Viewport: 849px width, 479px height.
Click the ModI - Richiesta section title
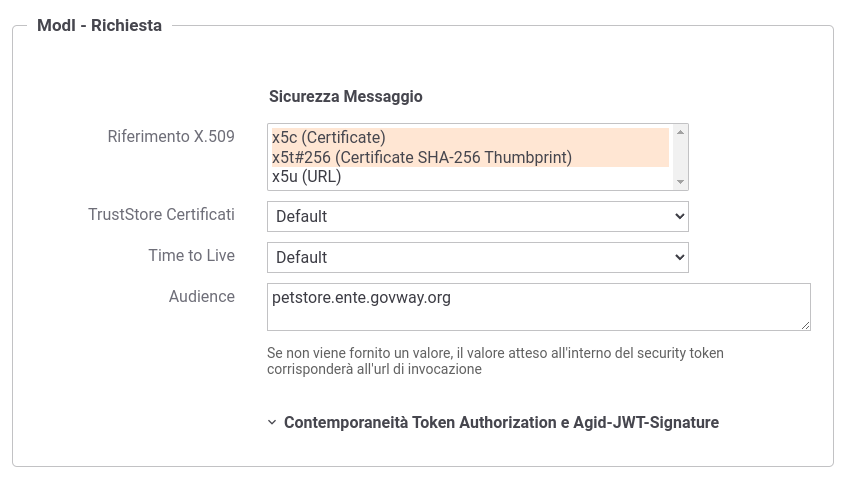[x=99, y=25]
